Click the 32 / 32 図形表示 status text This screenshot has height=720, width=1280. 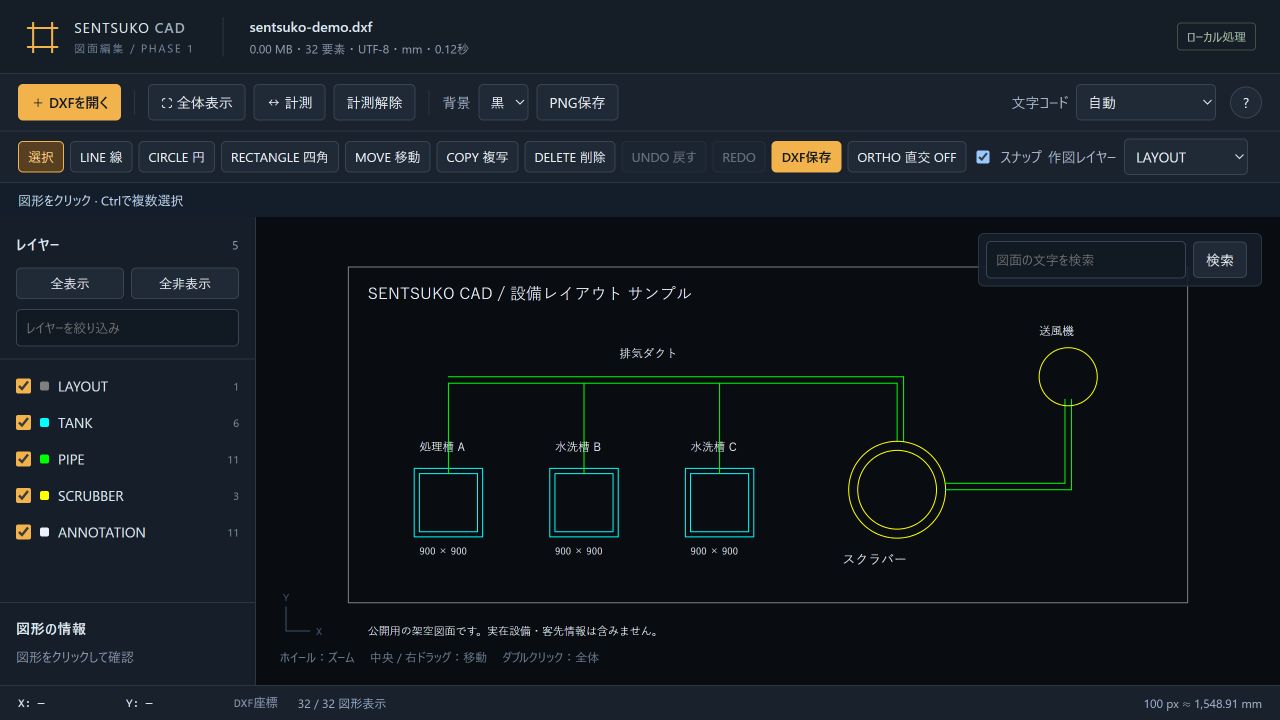pyautogui.click(x=342, y=703)
